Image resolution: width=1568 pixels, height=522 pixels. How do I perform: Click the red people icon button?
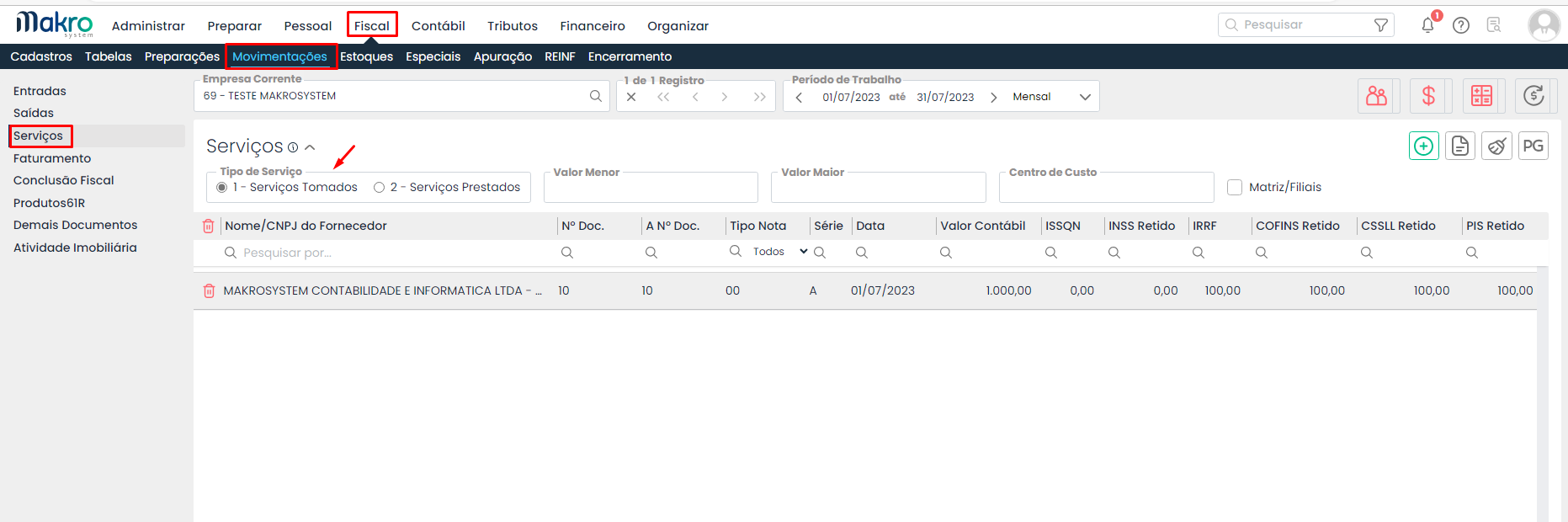point(1378,96)
